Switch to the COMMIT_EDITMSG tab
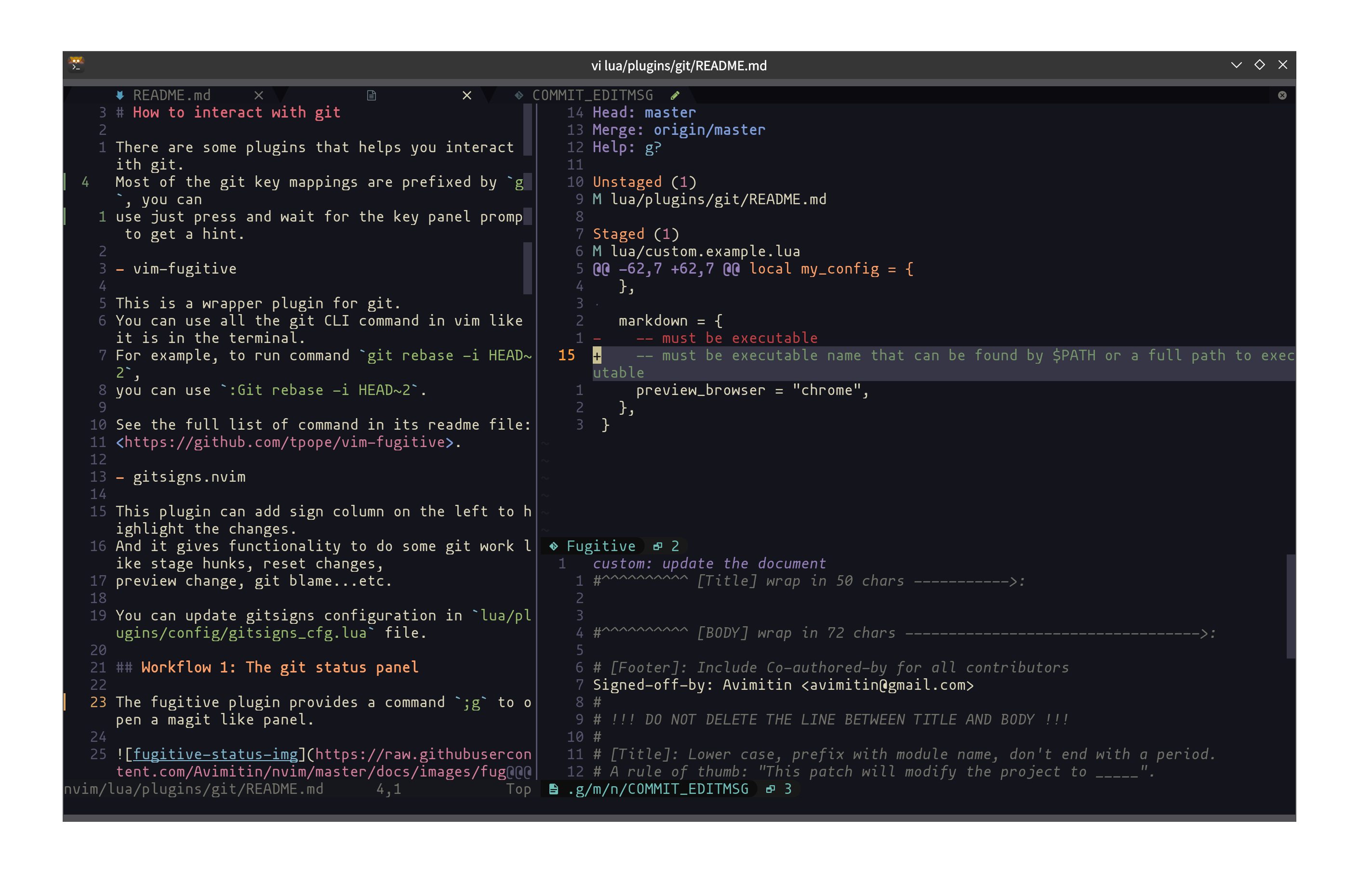Screen dimensions: 1359x896 (592, 95)
